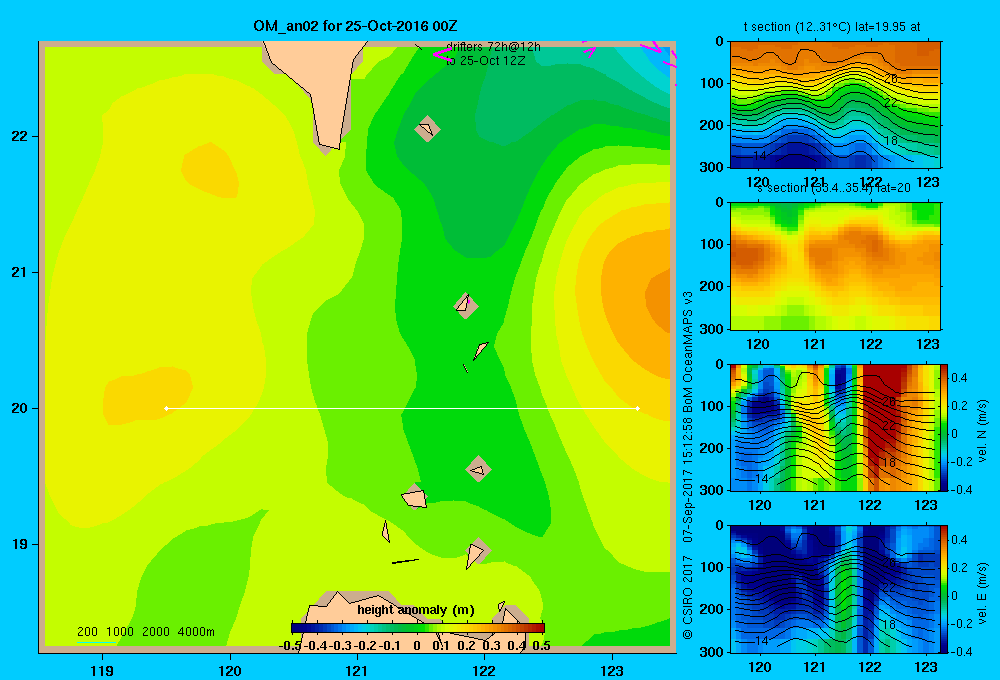This screenshot has width=1000, height=680.
Task: Click longitude label 122 below main map
Action: 484,670
